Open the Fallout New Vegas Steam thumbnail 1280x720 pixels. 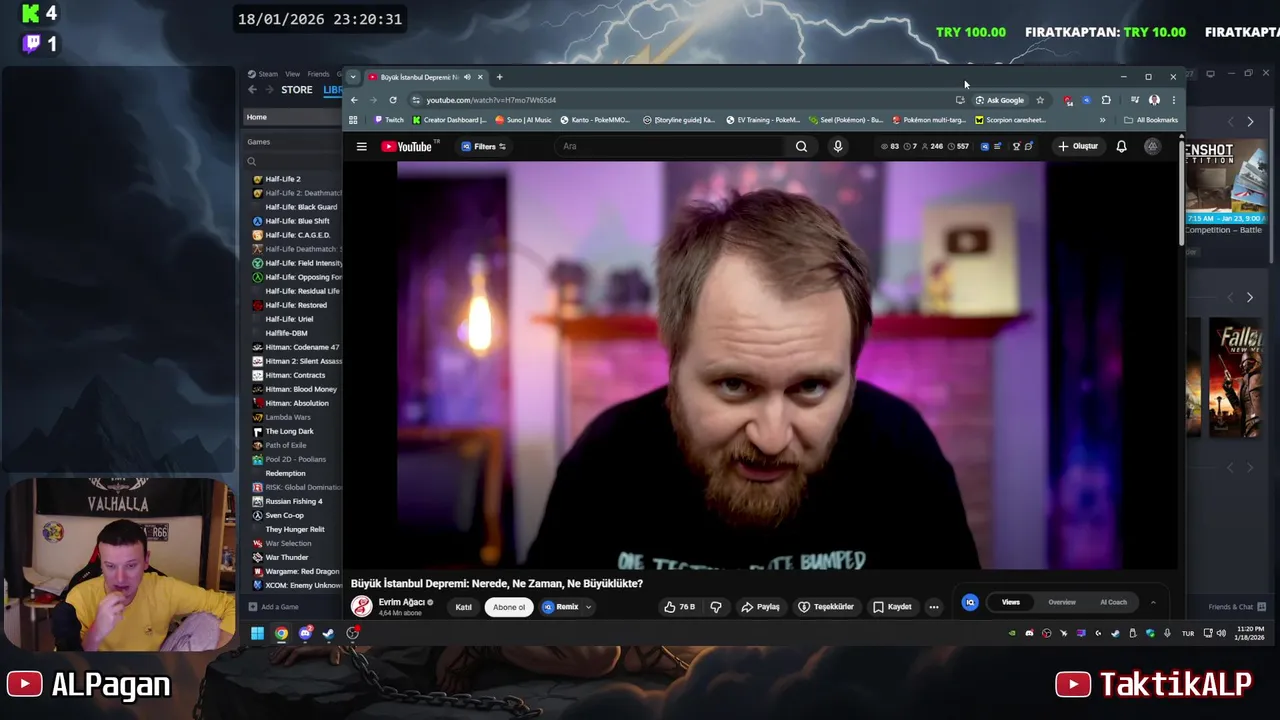pyautogui.click(x=1235, y=378)
